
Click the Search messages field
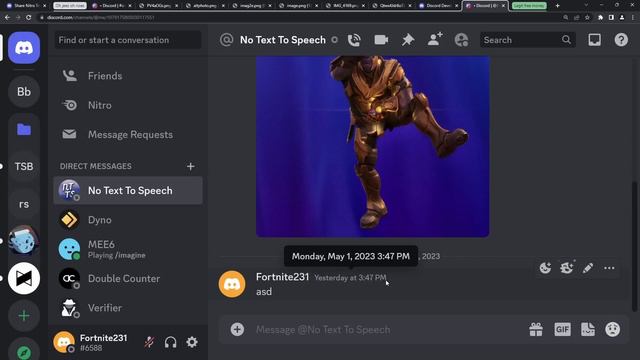pyautogui.click(x=527, y=40)
